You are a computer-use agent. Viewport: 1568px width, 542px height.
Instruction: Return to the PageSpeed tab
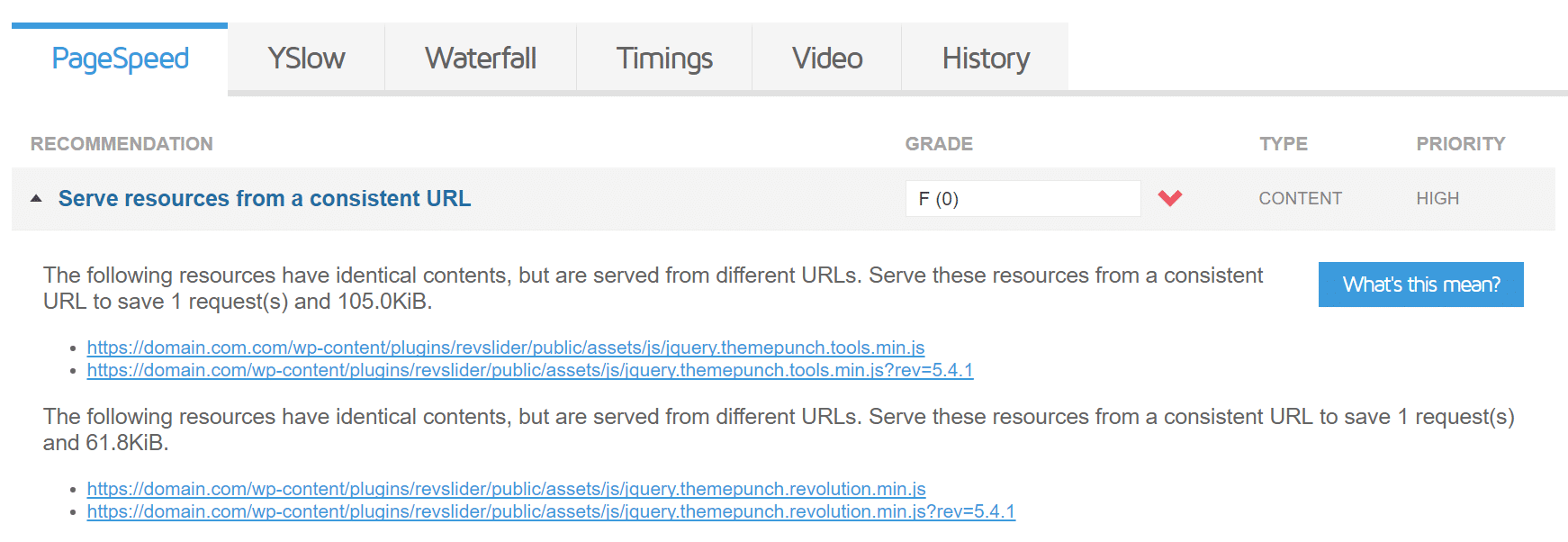[120, 57]
